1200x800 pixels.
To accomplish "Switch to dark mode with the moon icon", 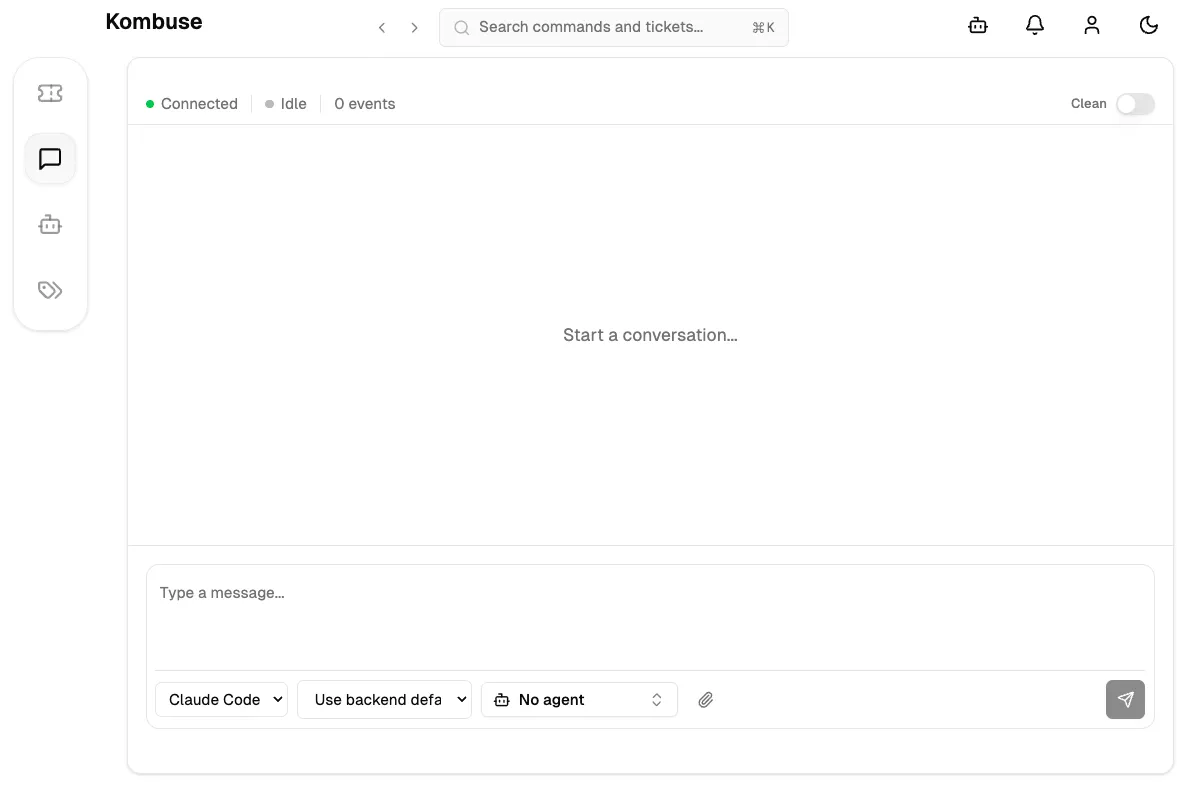I will point(1149,25).
